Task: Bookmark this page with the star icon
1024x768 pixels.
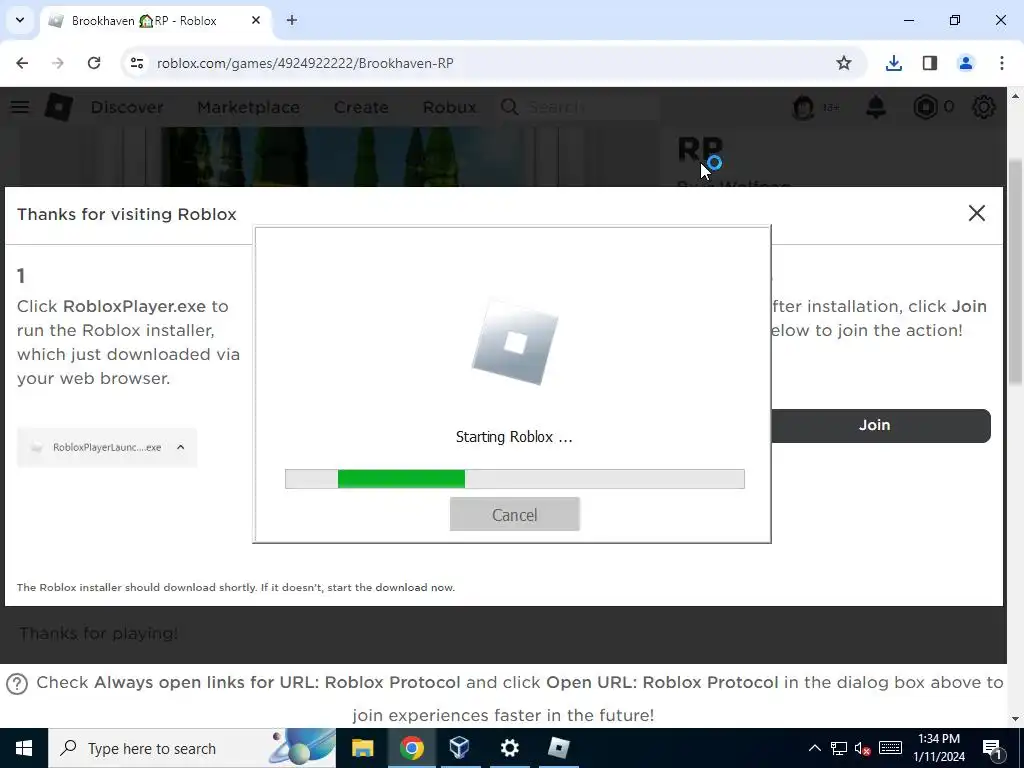Action: [x=844, y=63]
